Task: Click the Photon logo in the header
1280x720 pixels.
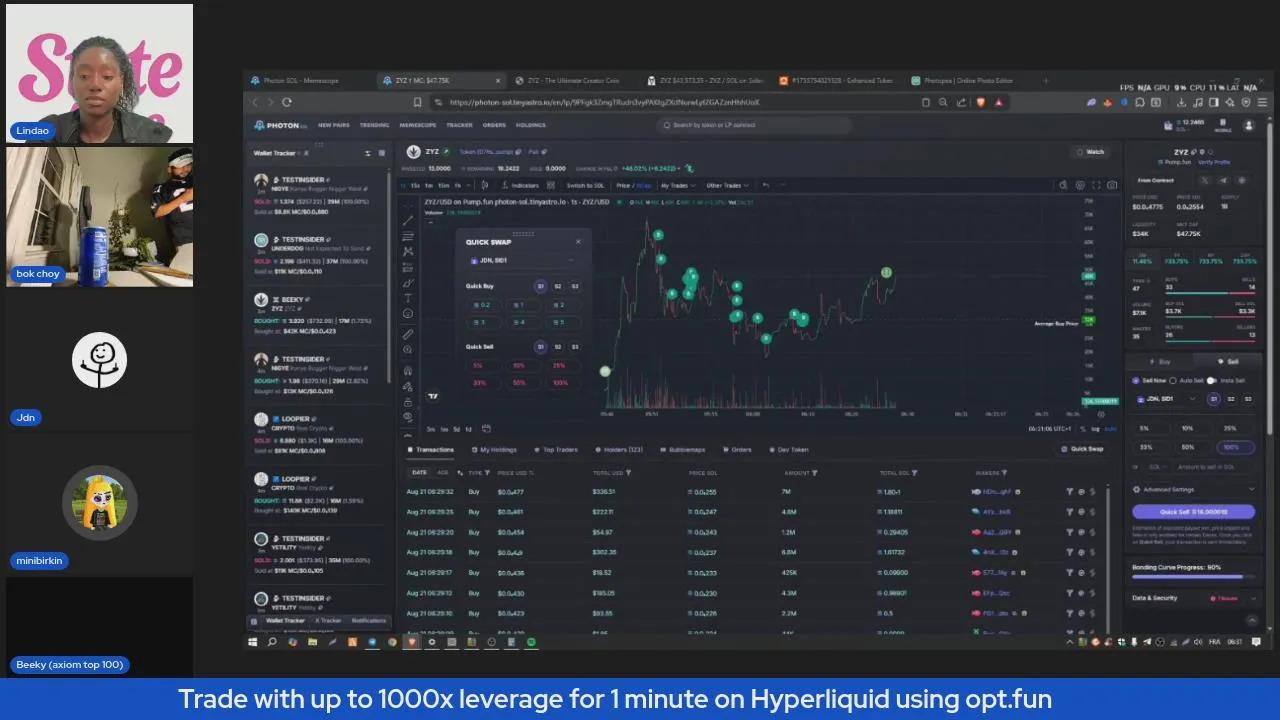Action: tap(279, 126)
